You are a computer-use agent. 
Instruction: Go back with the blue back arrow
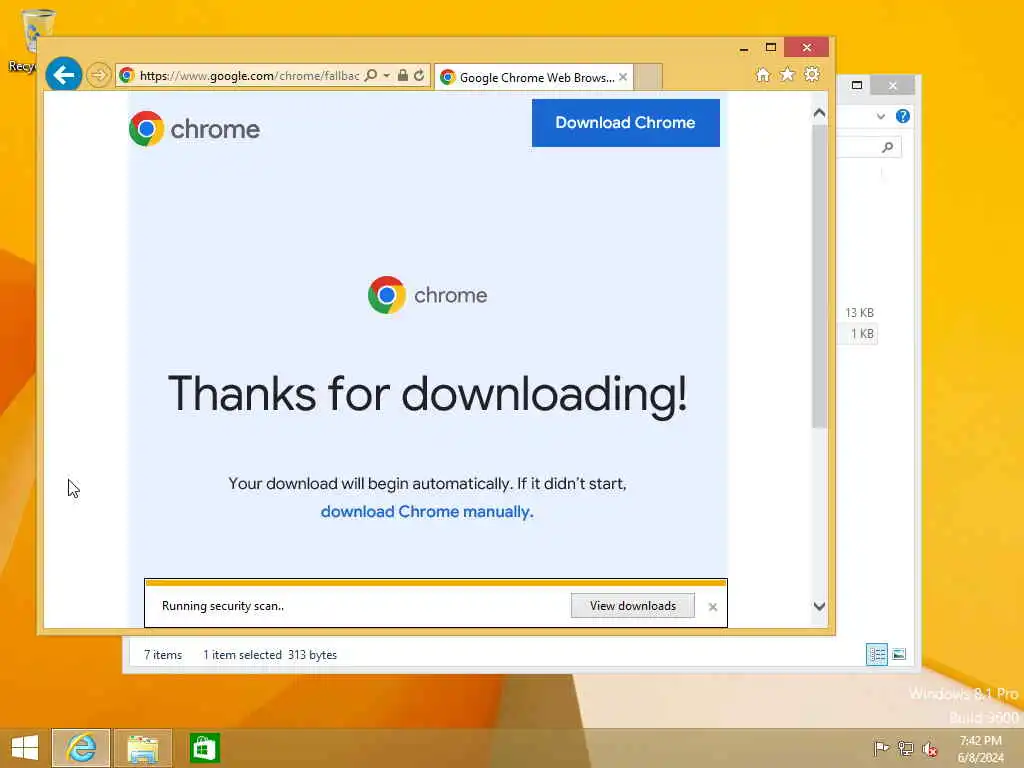[63, 75]
